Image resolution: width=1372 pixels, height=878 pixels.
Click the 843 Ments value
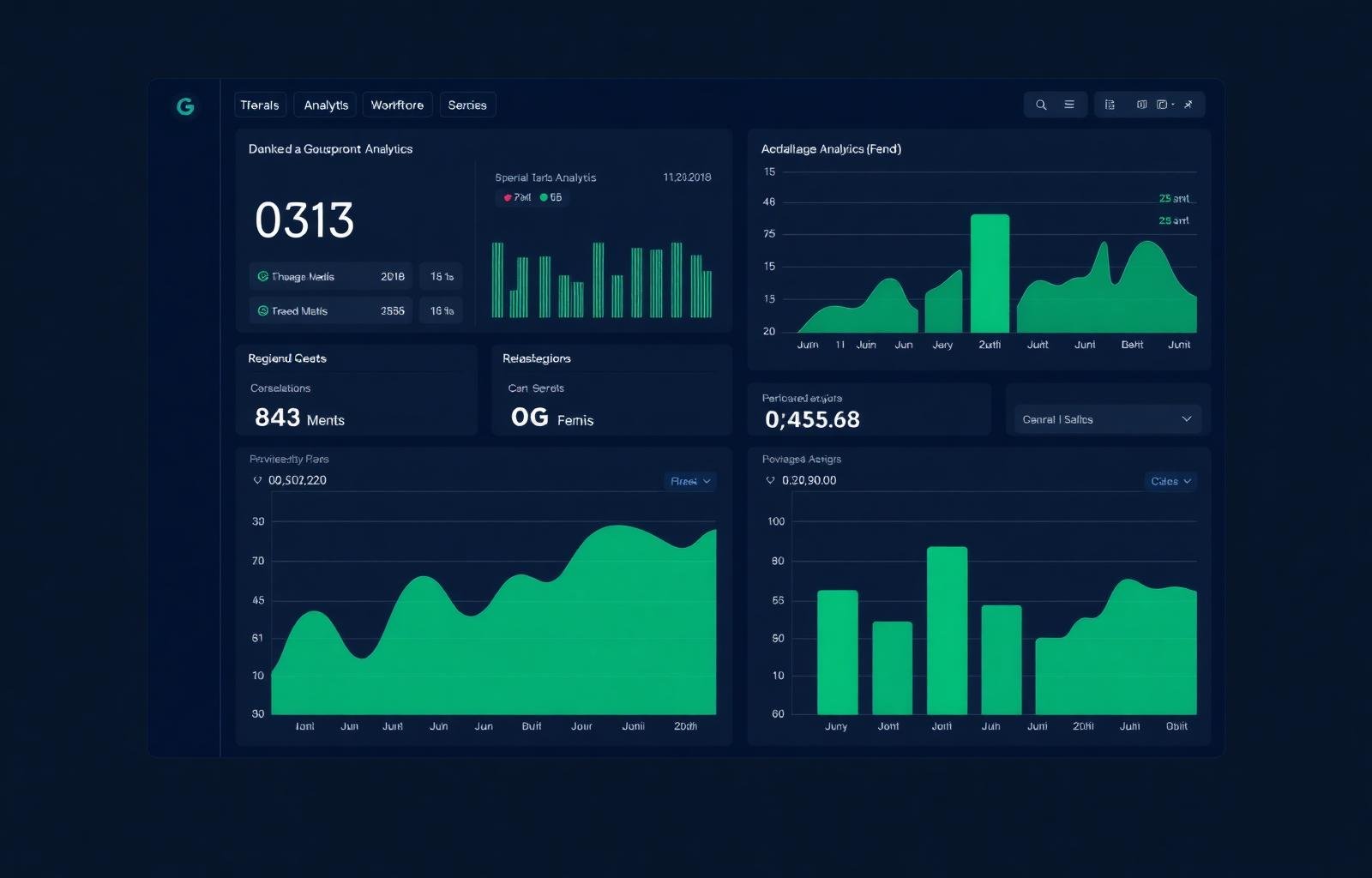(299, 418)
